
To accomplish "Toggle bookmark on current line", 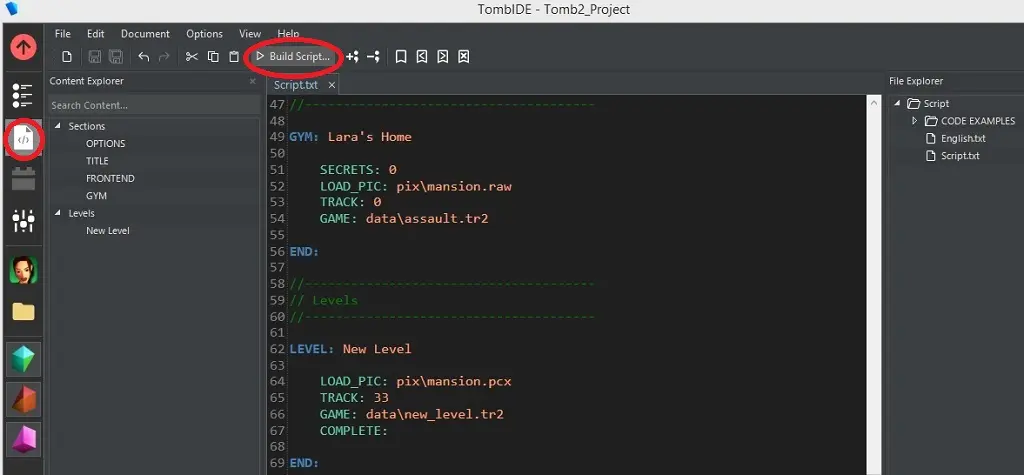I will (400, 57).
